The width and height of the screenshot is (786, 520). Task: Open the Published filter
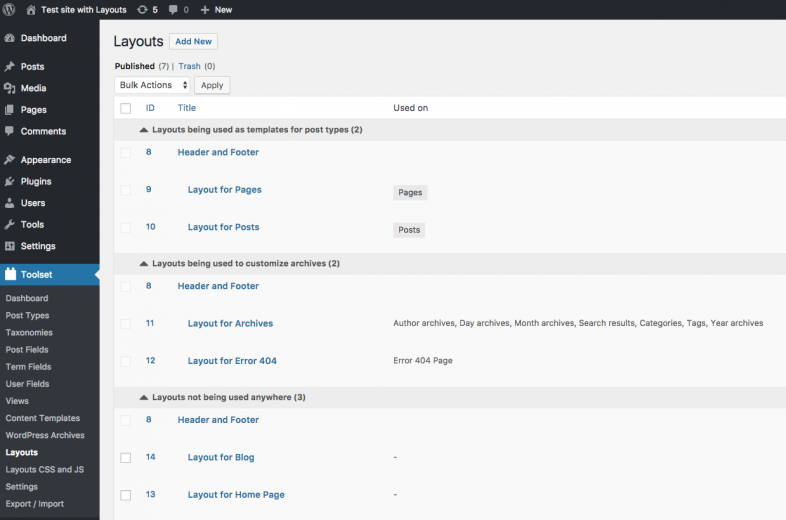coord(135,66)
